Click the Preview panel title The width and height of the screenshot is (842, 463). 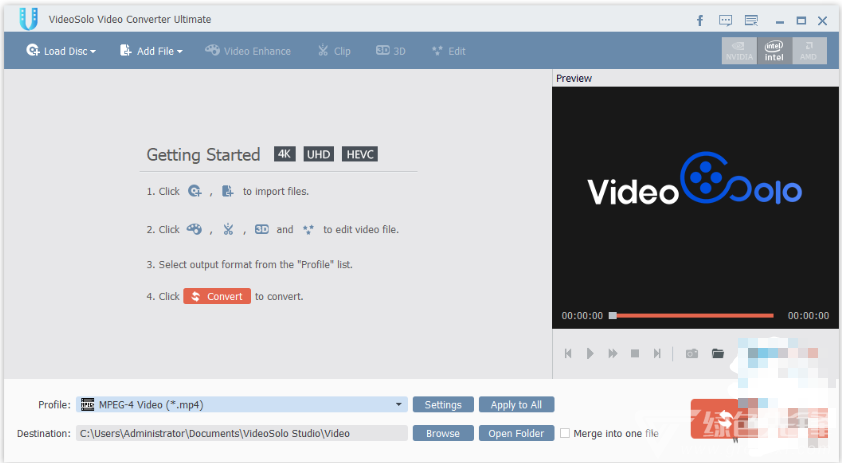[x=574, y=78]
